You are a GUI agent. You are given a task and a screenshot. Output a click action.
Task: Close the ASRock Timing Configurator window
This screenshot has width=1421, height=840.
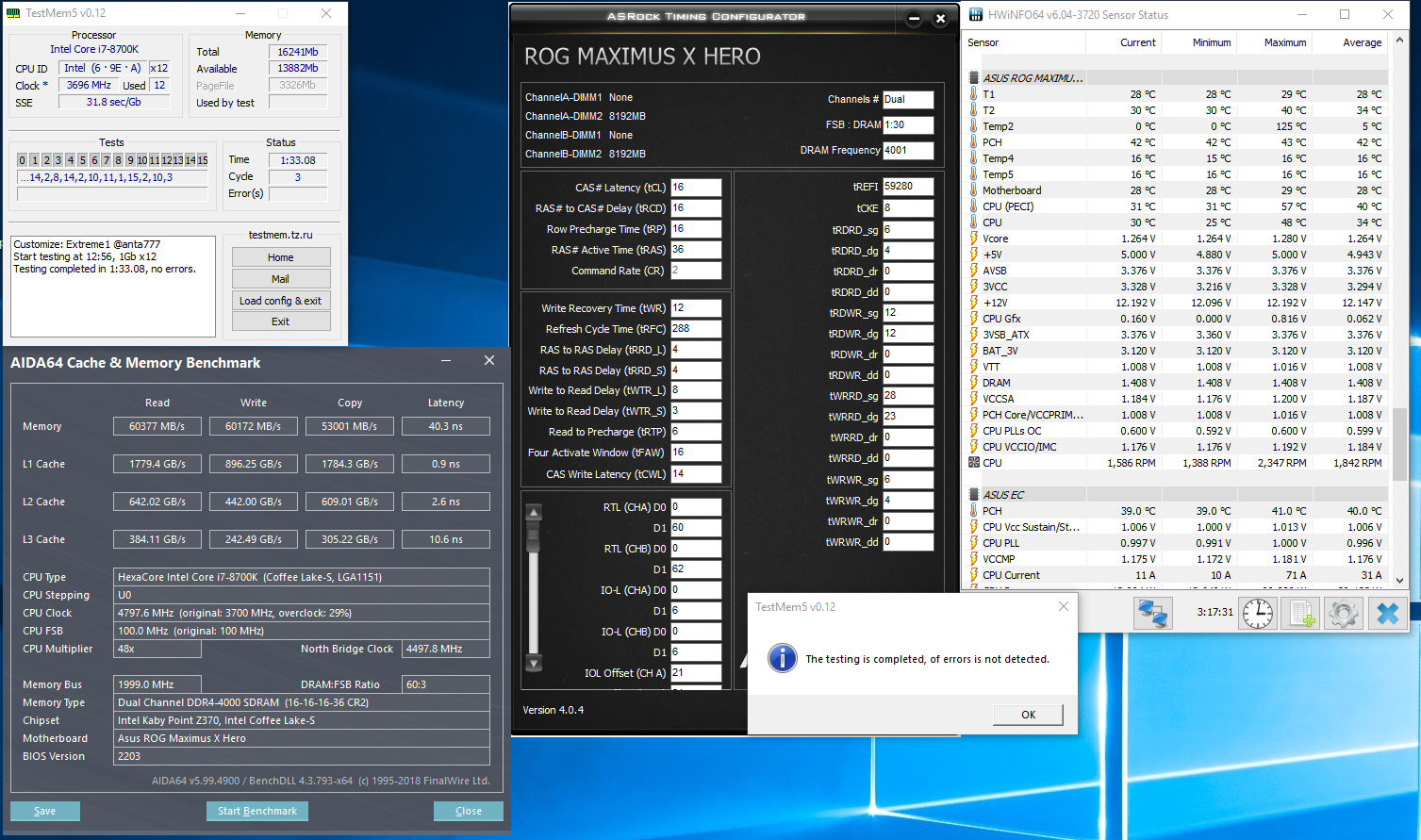click(940, 19)
